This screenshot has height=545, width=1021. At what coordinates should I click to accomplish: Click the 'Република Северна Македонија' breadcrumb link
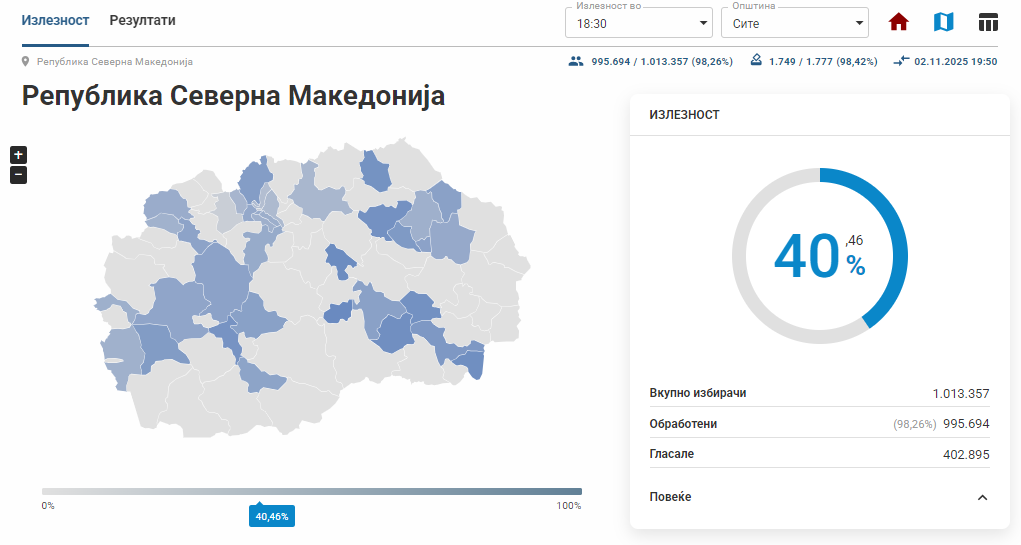tap(115, 62)
